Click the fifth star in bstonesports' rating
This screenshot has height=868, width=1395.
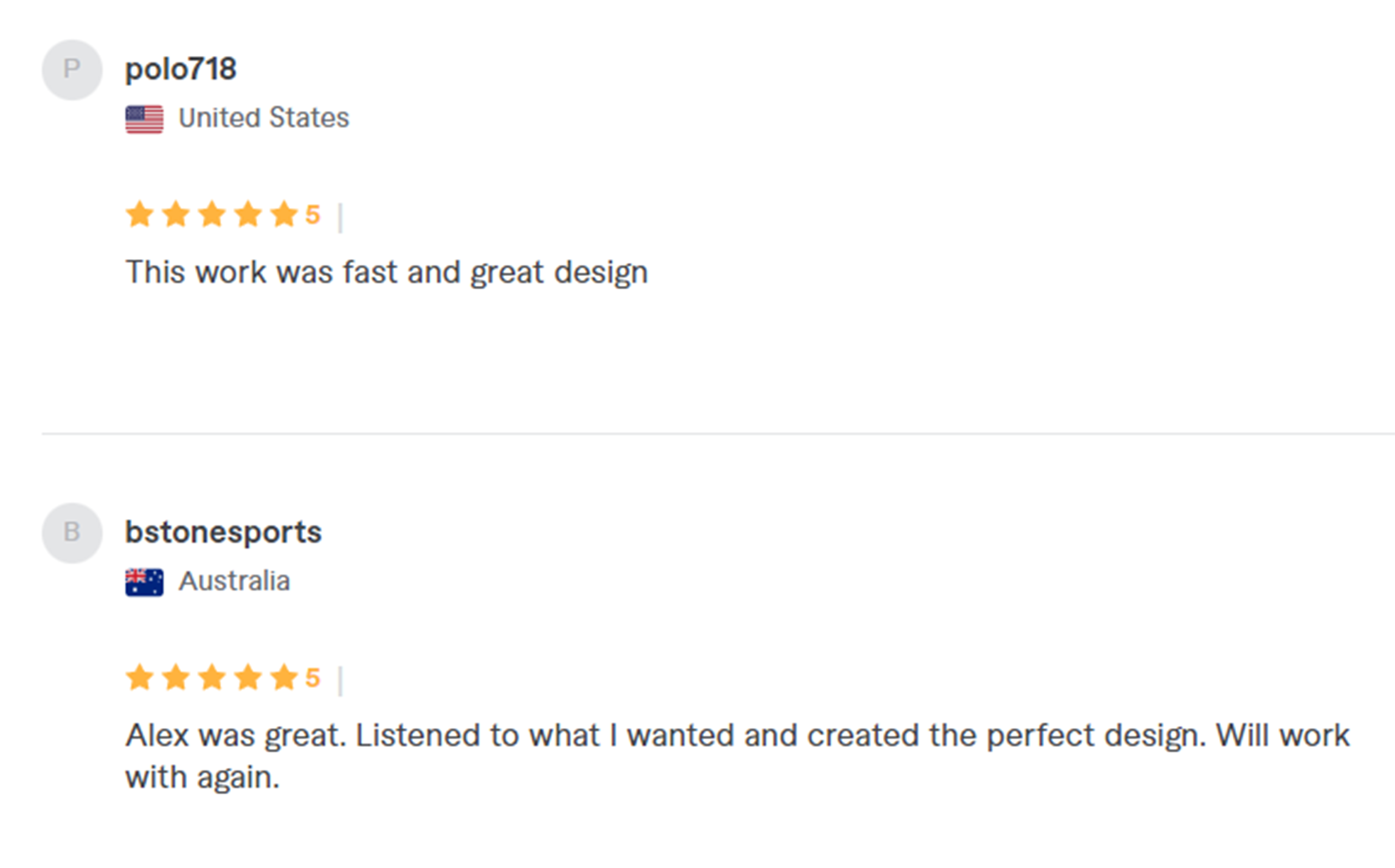[283, 678]
